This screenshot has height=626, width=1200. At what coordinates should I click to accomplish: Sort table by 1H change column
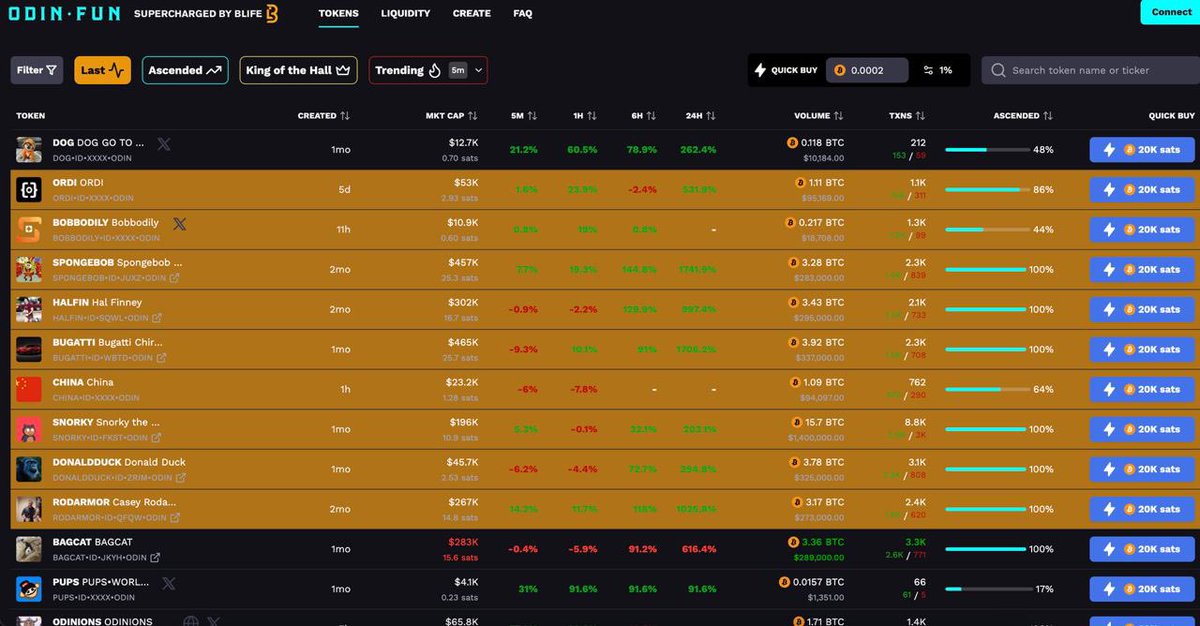[584, 116]
